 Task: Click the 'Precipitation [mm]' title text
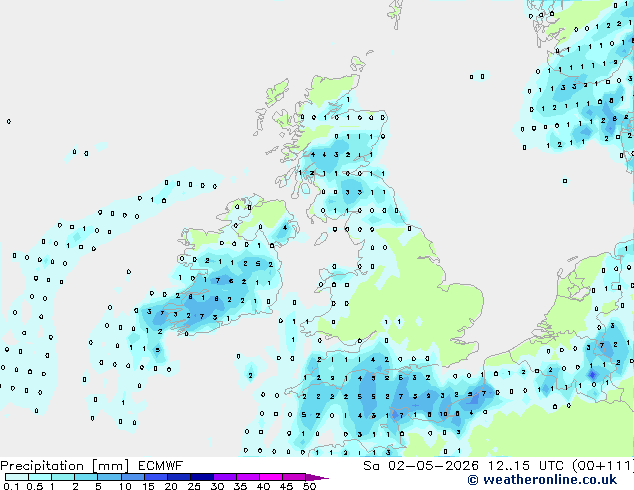pos(65,466)
